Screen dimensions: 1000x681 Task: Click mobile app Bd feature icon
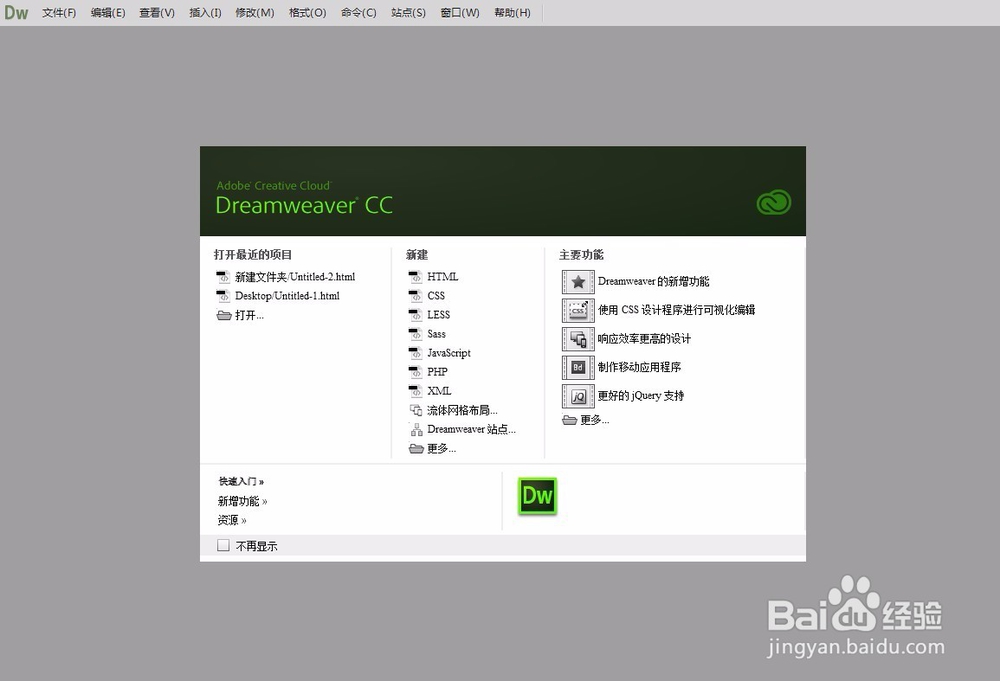coord(578,368)
